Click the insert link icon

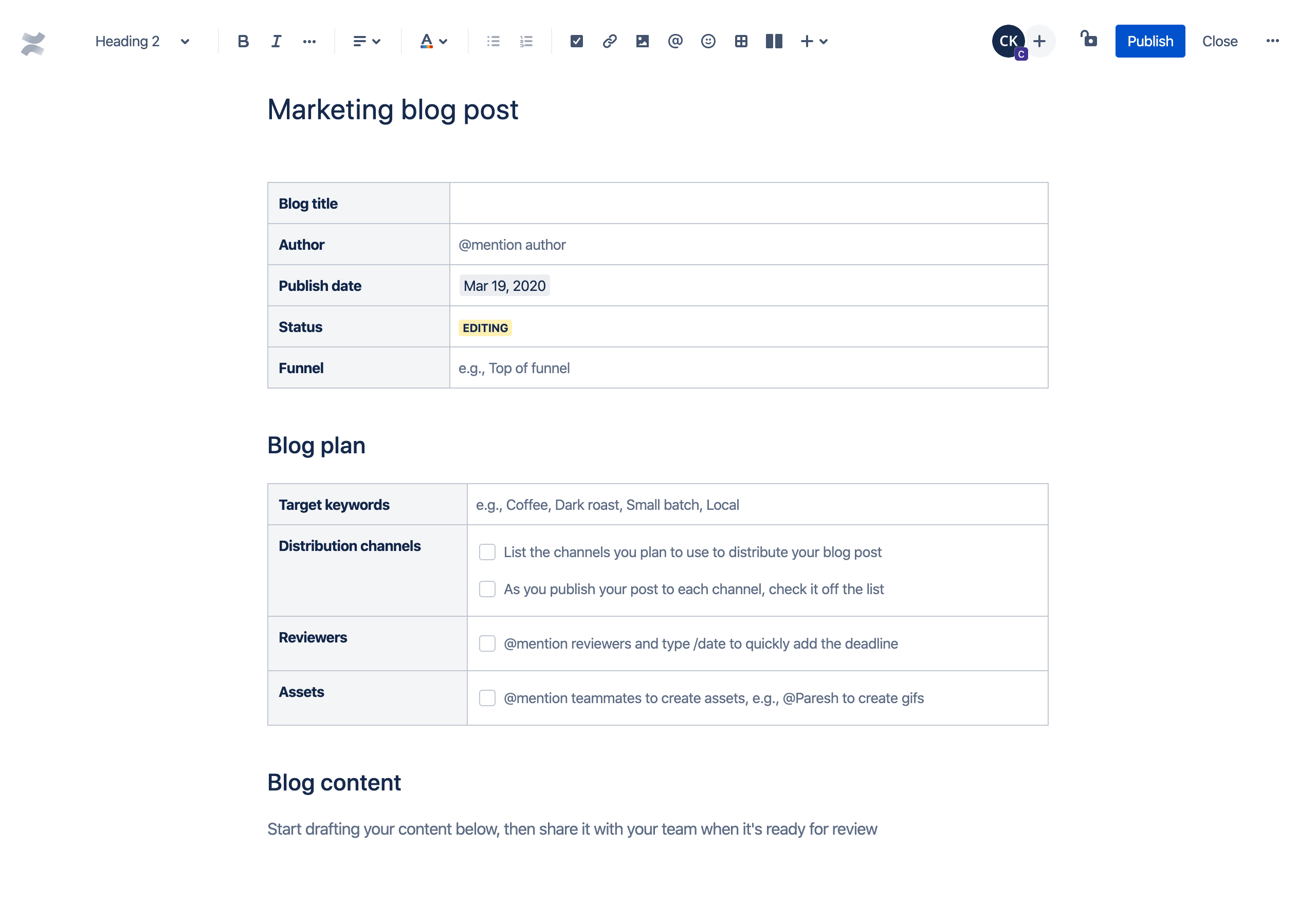coord(608,41)
